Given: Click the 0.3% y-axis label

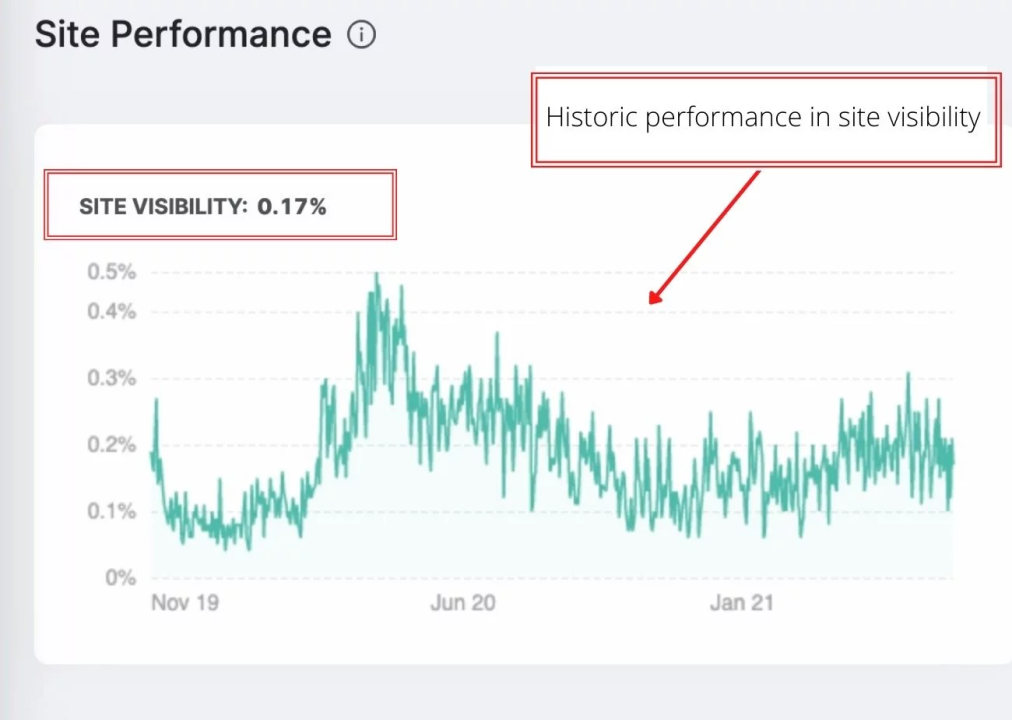Looking at the screenshot, I should [x=113, y=378].
